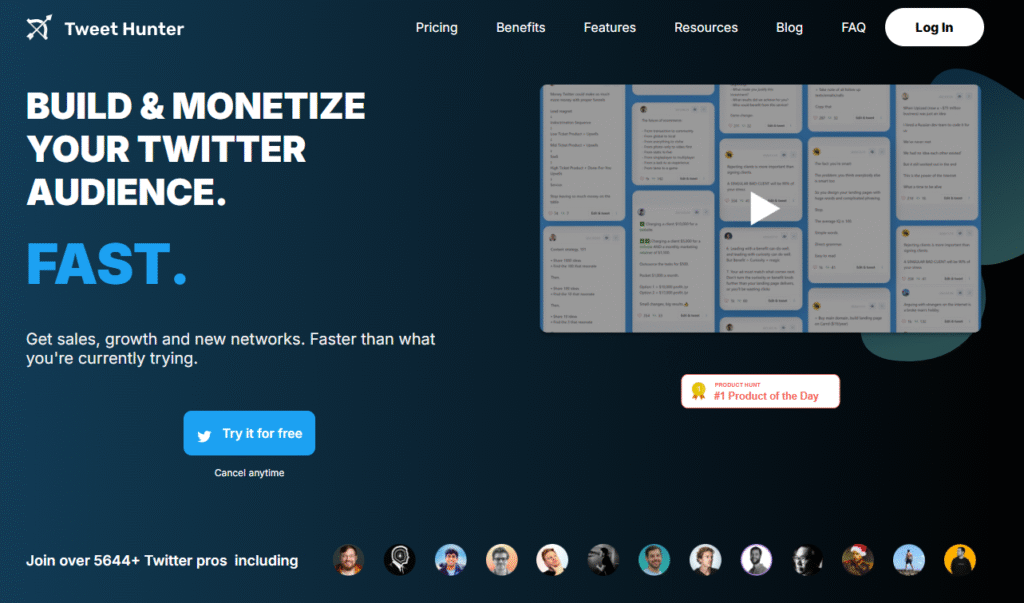1024x603 pixels.
Task: Go to the Benefits section
Action: (520, 27)
